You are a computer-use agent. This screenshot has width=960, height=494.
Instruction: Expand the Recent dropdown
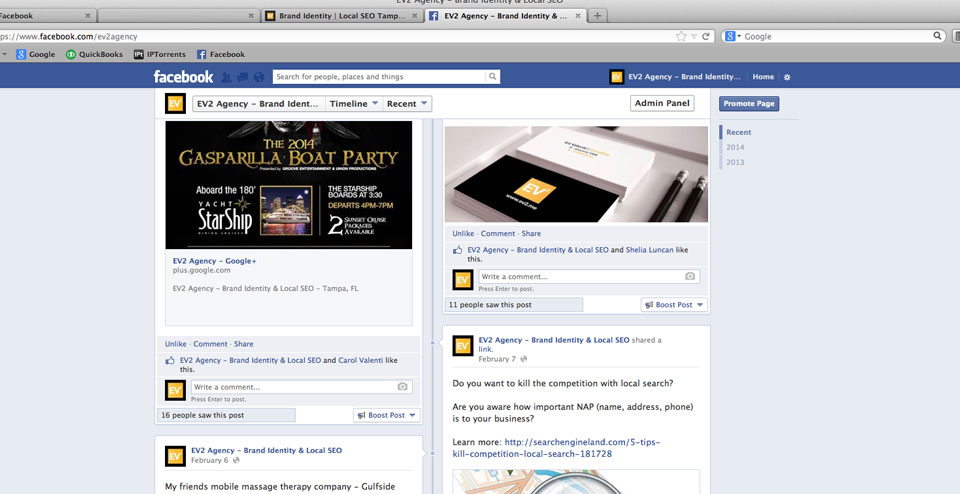click(x=407, y=103)
